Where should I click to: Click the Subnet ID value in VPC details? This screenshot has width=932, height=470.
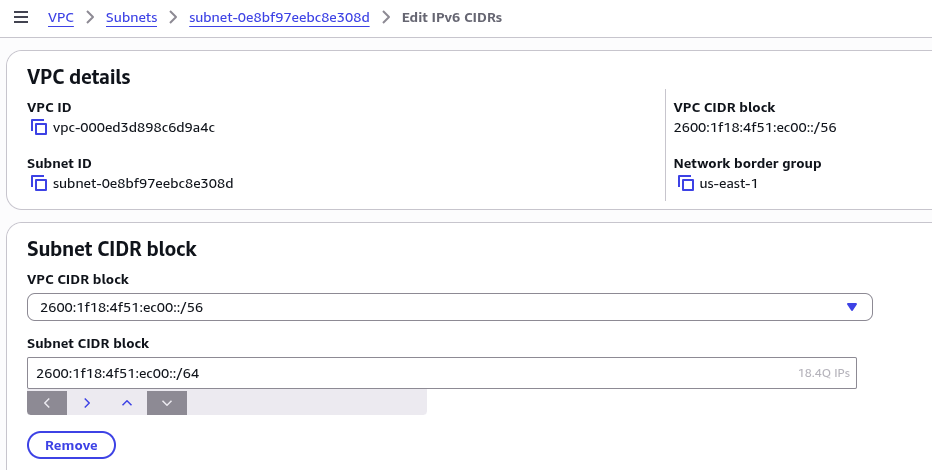coord(143,183)
